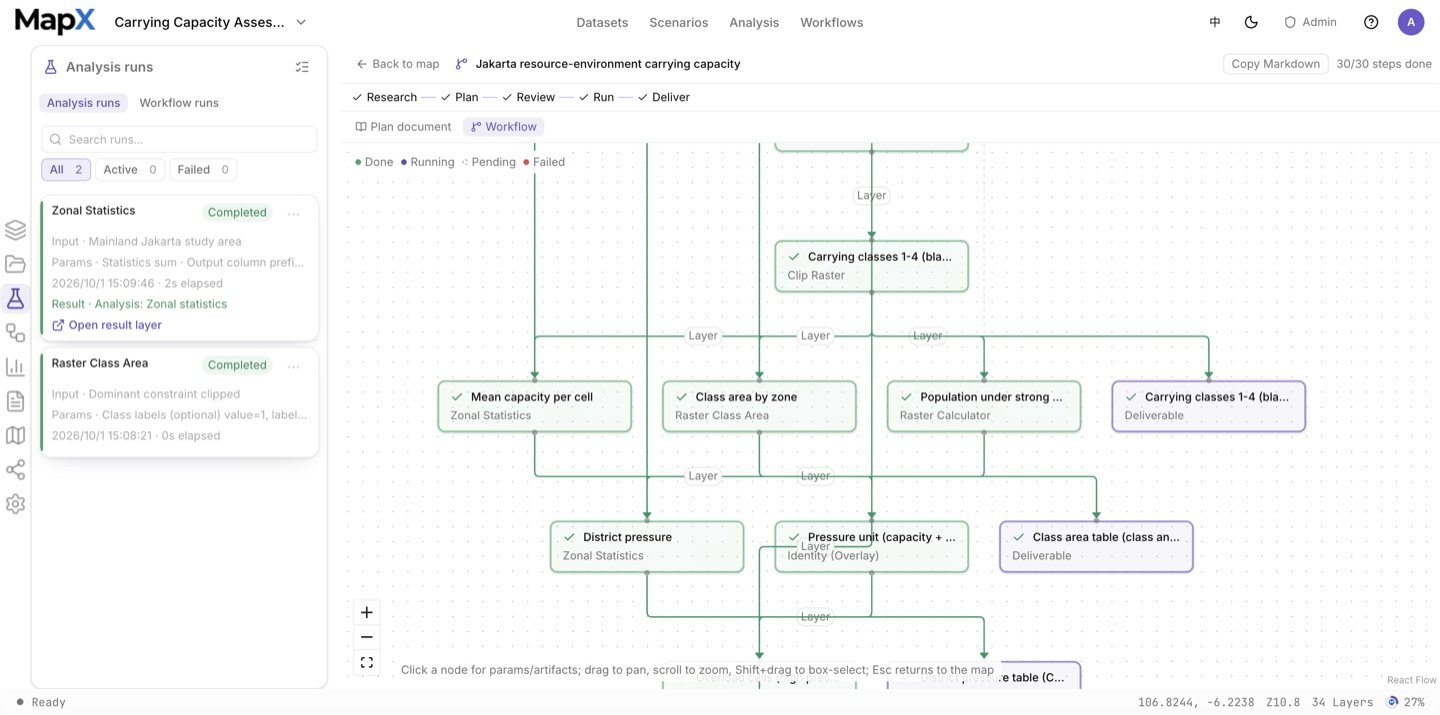Open the Scenarios menu
1440x715 pixels.
tap(679, 22)
